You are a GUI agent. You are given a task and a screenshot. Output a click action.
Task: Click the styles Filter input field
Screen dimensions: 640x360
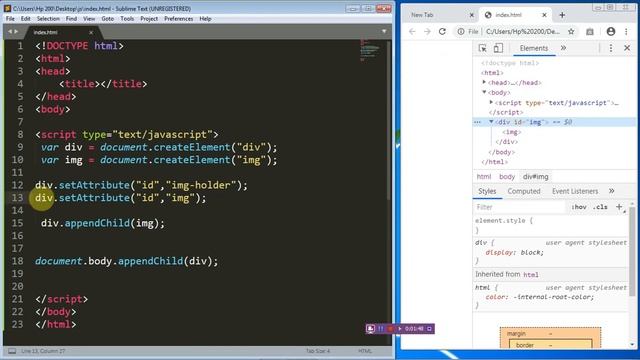(x=520, y=207)
